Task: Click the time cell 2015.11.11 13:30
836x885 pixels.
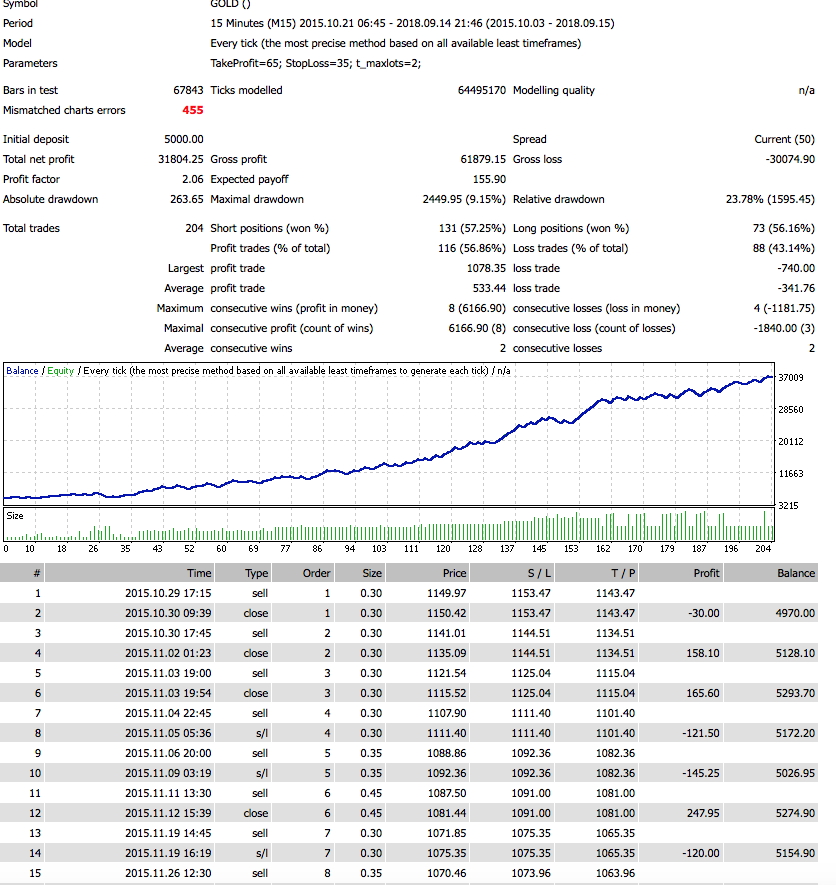Action: tap(168, 793)
